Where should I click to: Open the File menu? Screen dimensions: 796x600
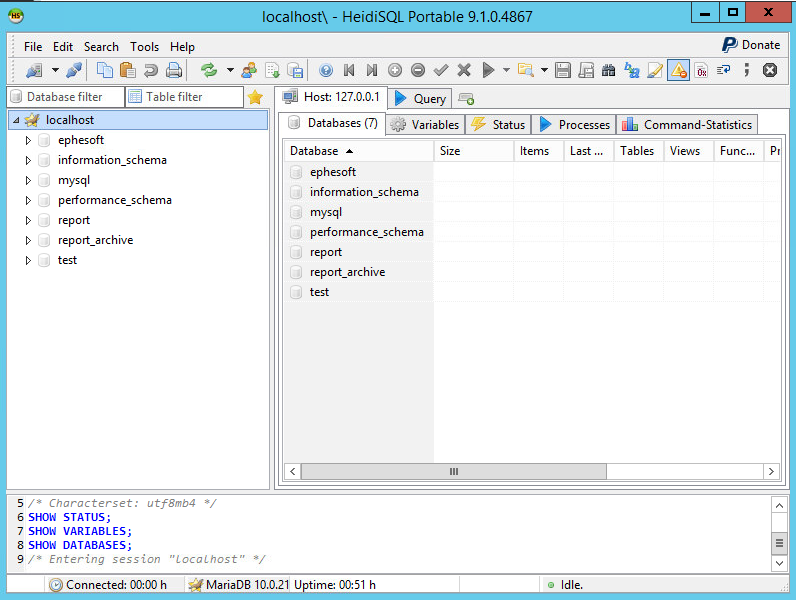click(33, 47)
